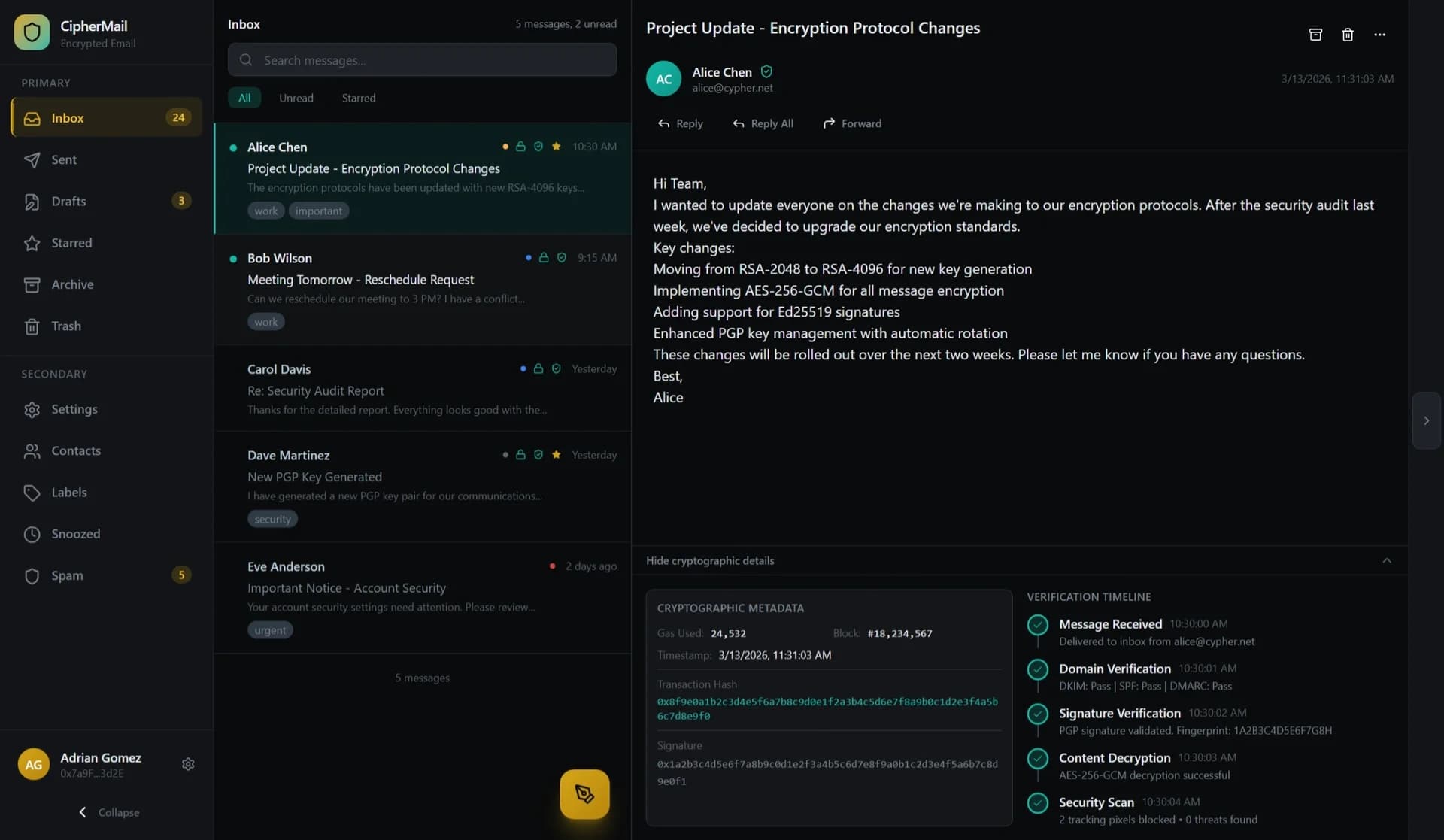The height and width of the screenshot is (840, 1444).
Task: Delete message with the trash icon
Action: [x=1348, y=35]
